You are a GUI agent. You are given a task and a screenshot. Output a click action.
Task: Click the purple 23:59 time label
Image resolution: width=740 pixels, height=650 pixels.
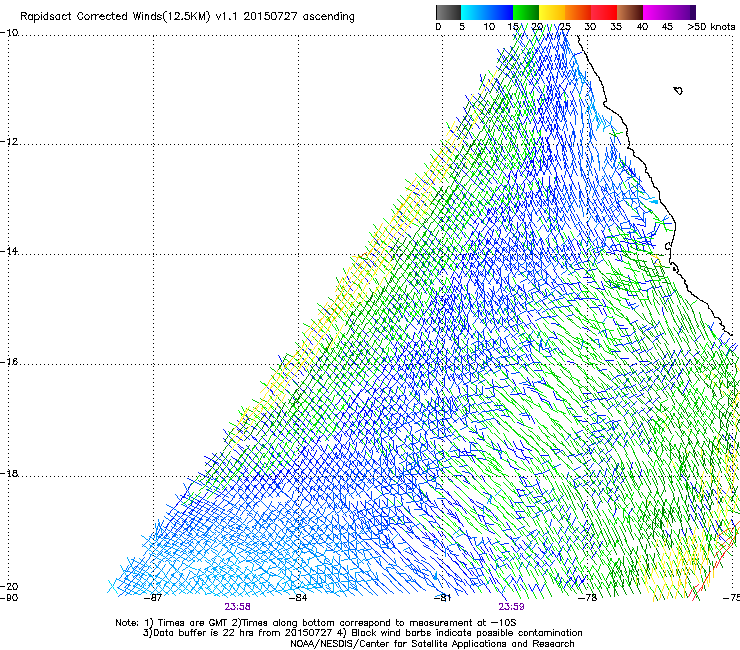click(512, 607)
